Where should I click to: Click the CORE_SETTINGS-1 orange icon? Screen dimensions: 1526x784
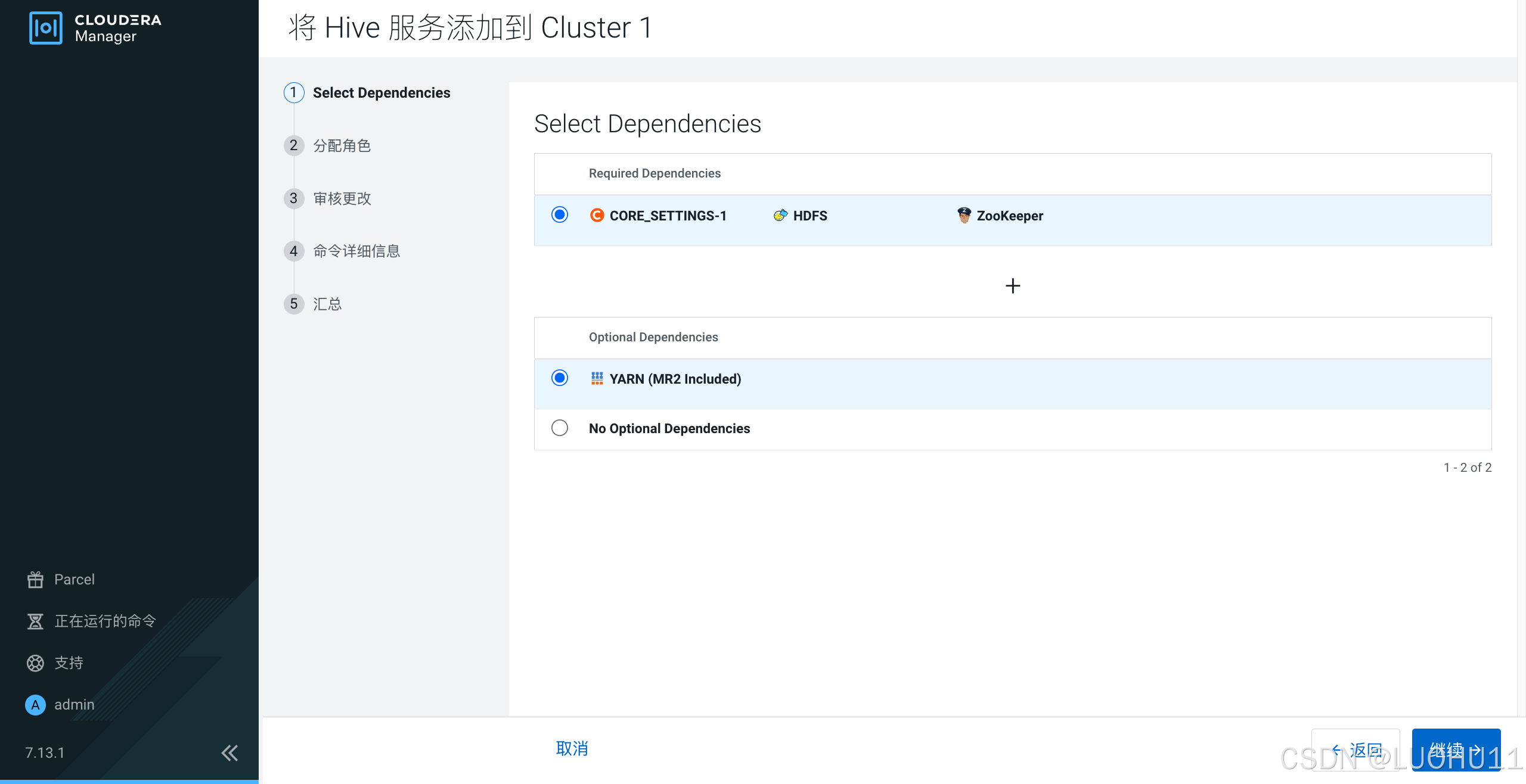pos(597,215)
